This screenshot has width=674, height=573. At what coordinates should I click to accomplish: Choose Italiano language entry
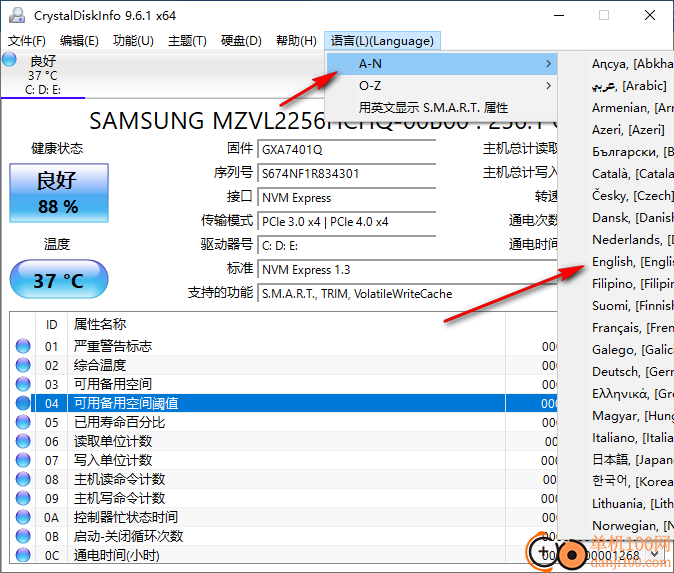pos(616,438)
